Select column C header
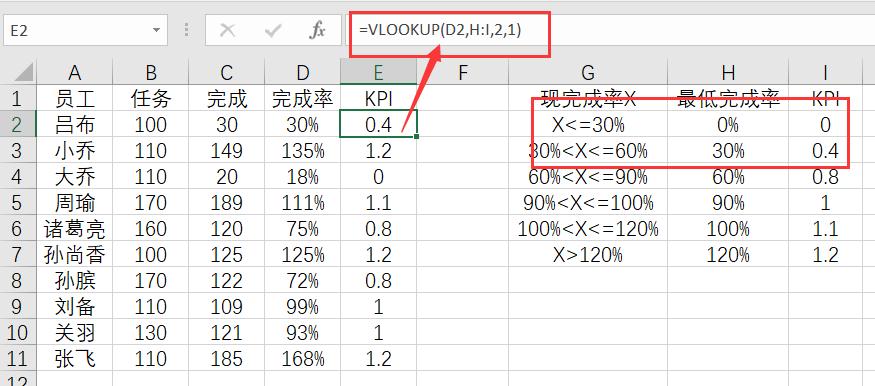The width and height of the screenshot is (875, 386). (227, 72)
